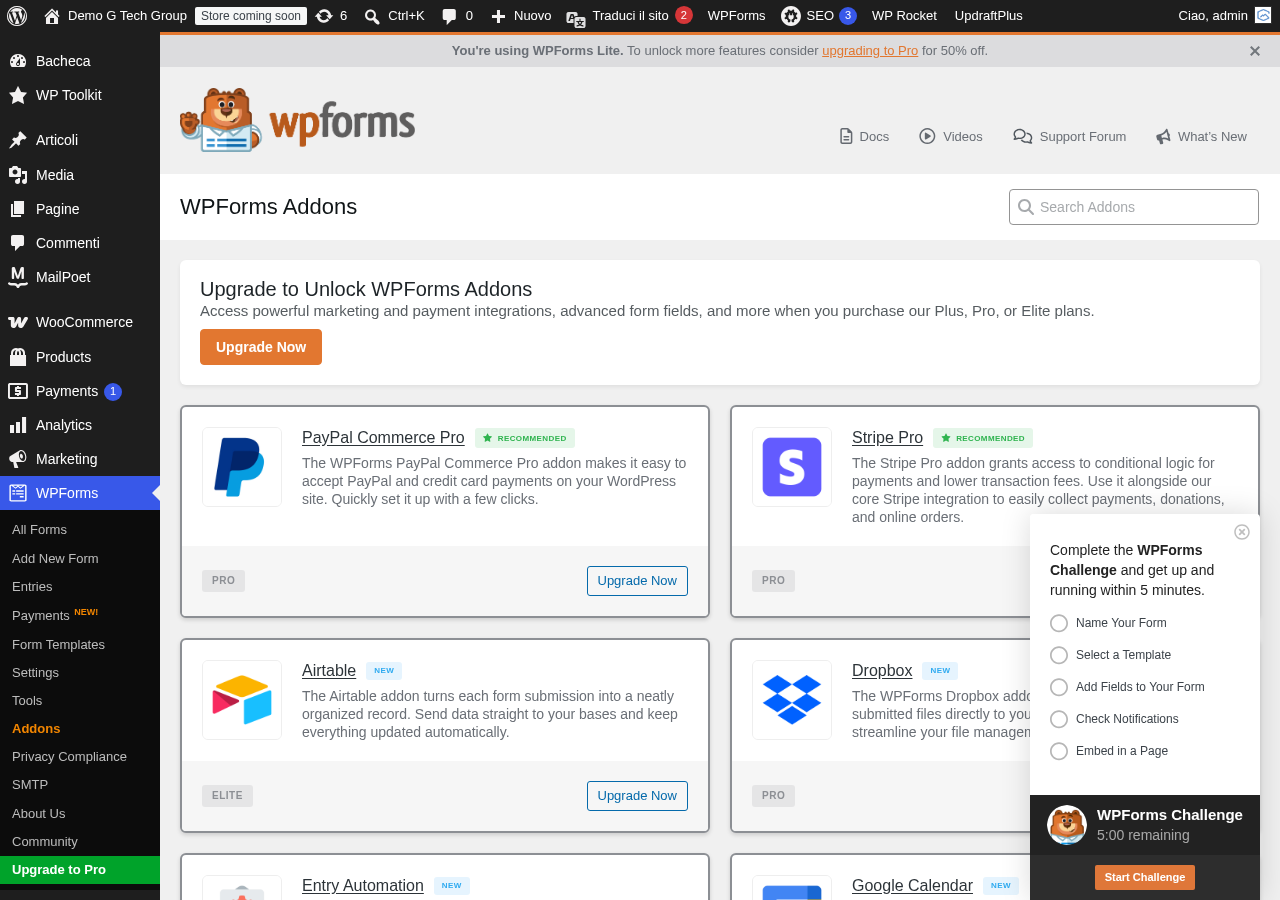Click the green Upgrade to Pro item
This screenshot has height=900, width=1280.
[x=80, y=870]
